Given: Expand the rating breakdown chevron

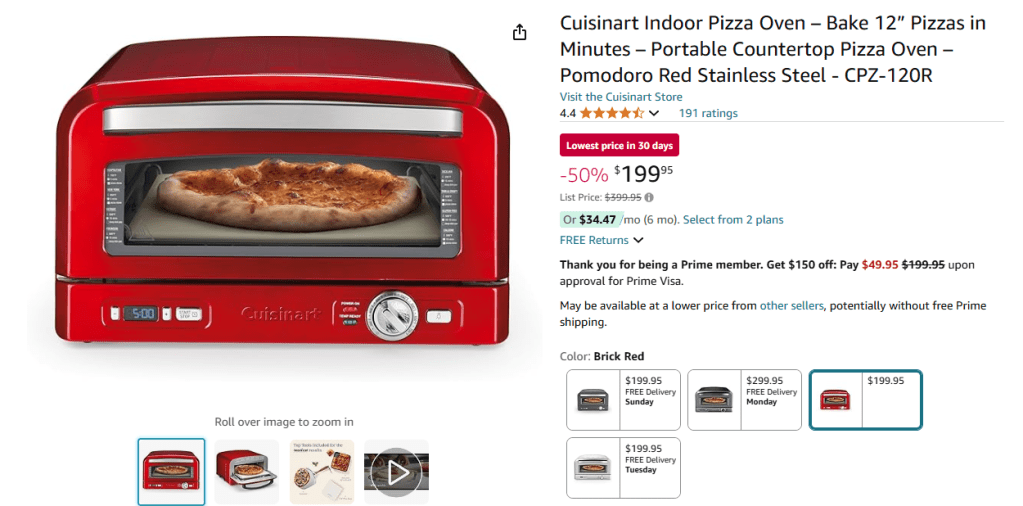Looking at the screenshot, I should tap(654, 114).
